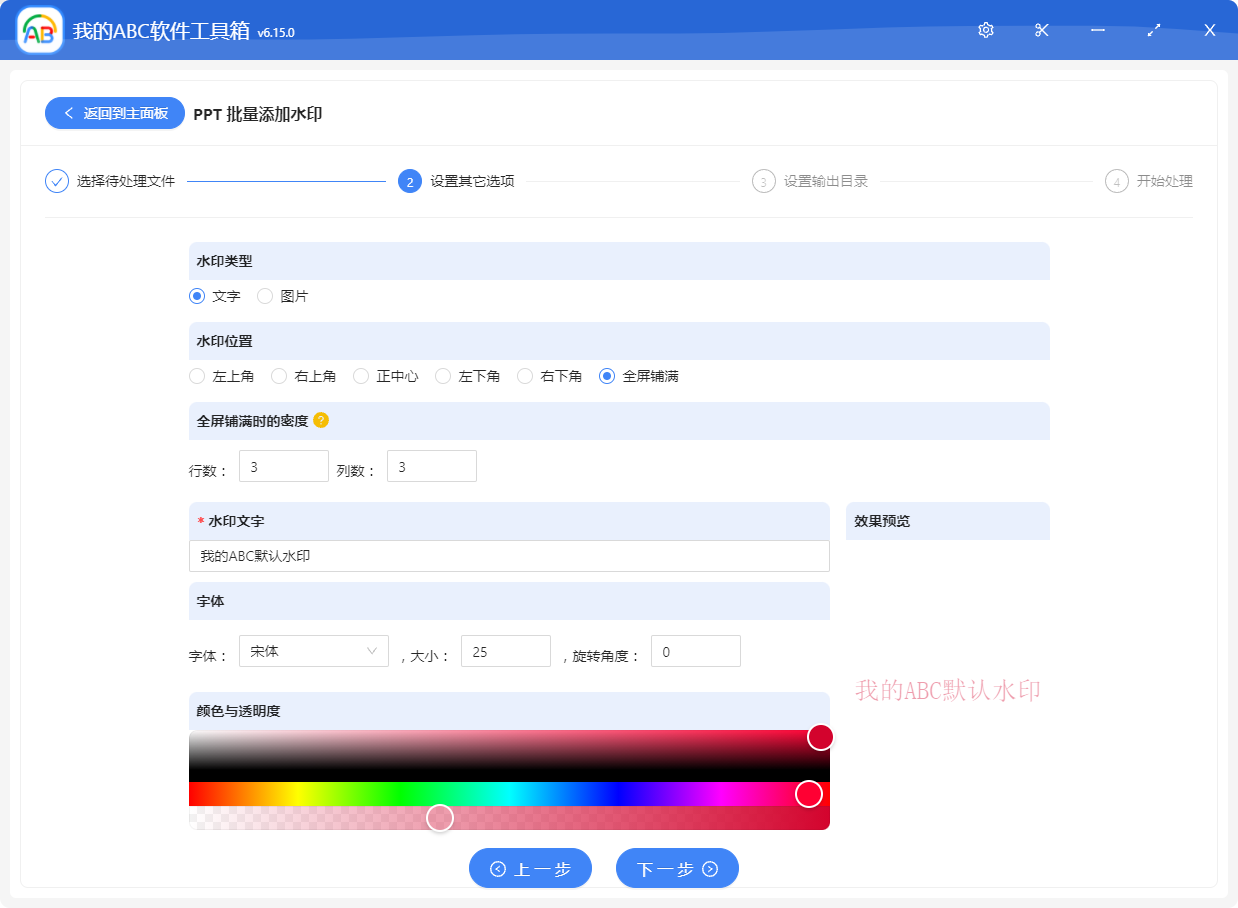Click the 字体 section header
The width and height of the screenshot is (1238, 908).
pos(509,601)
